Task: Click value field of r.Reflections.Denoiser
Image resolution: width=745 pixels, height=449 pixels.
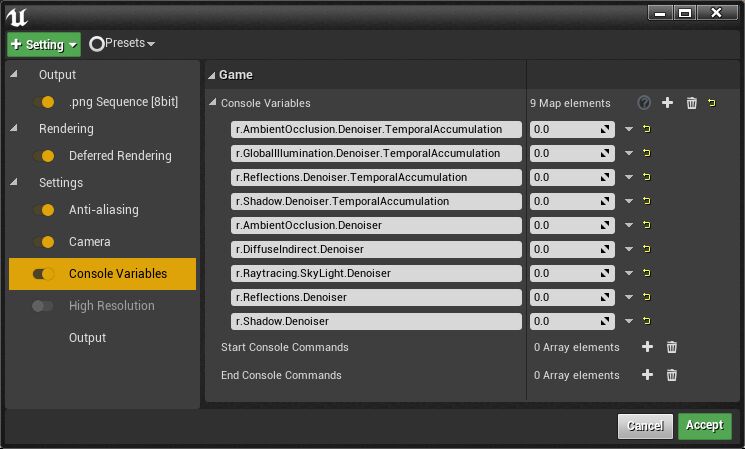Action: tap(572, 297)
